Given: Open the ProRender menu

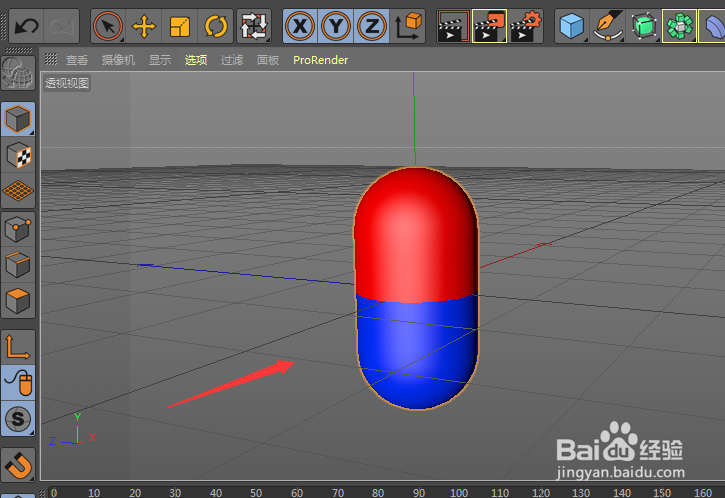Looking at the screenshot, I should [320, 60].
